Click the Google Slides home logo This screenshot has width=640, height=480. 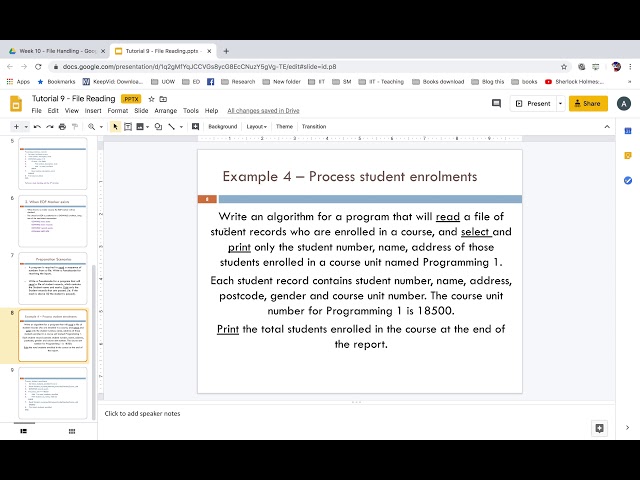[x=16, y=104]
